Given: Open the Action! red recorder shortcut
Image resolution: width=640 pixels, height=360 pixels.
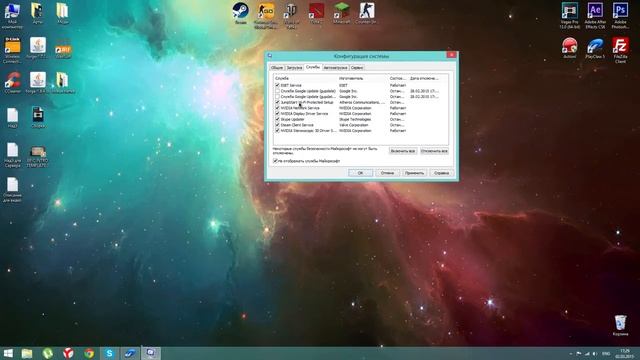Looking at the screenshot, I should [x=569, y=48].
